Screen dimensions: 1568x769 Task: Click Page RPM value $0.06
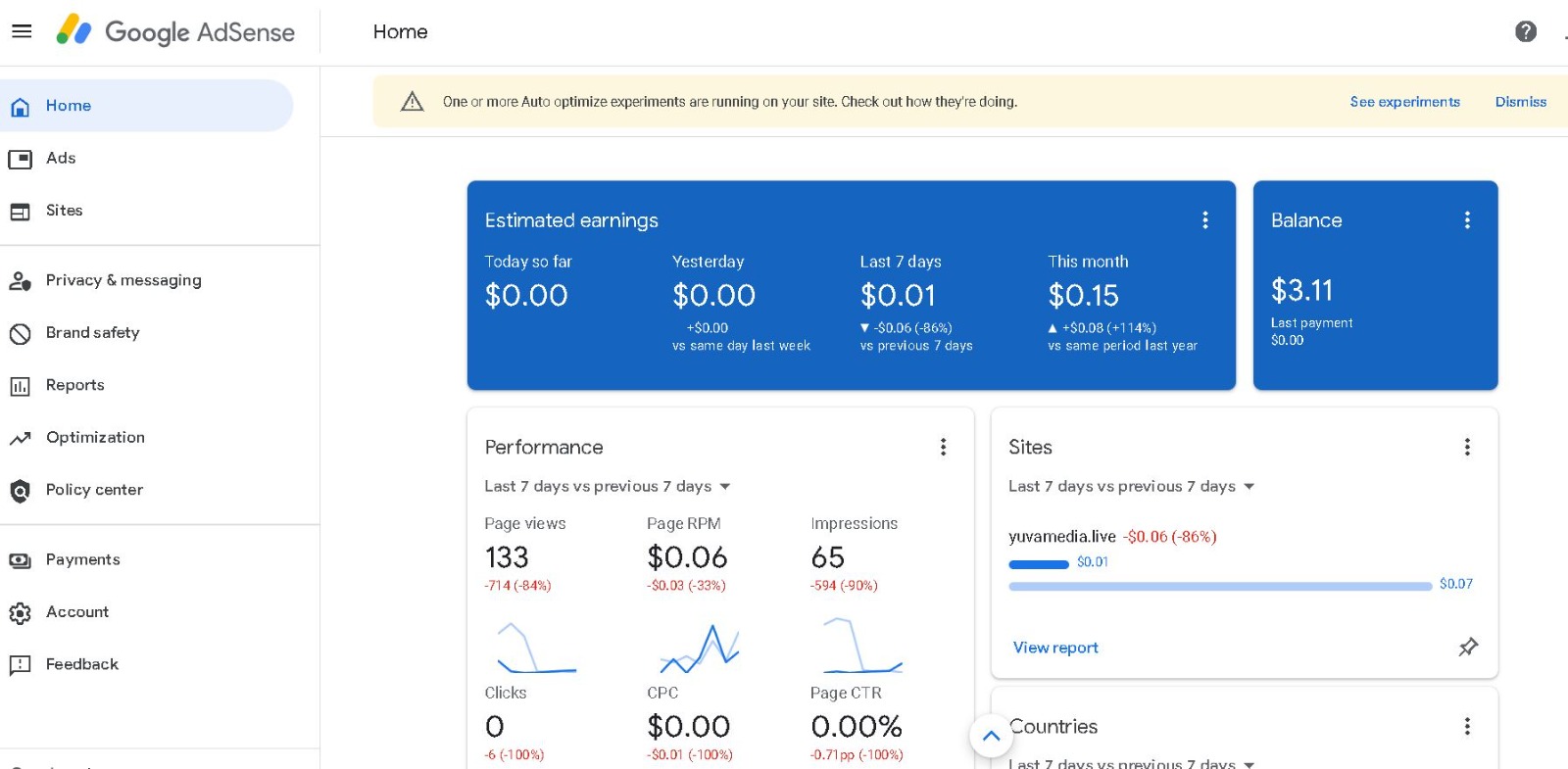tap(687, 558)
